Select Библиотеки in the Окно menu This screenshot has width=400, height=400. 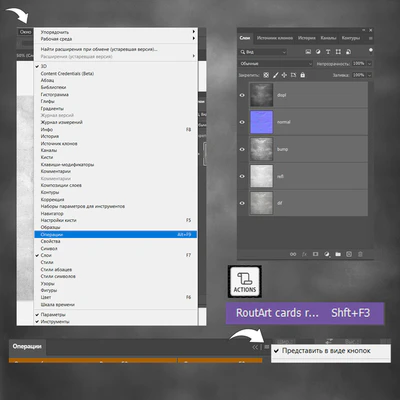116,87
